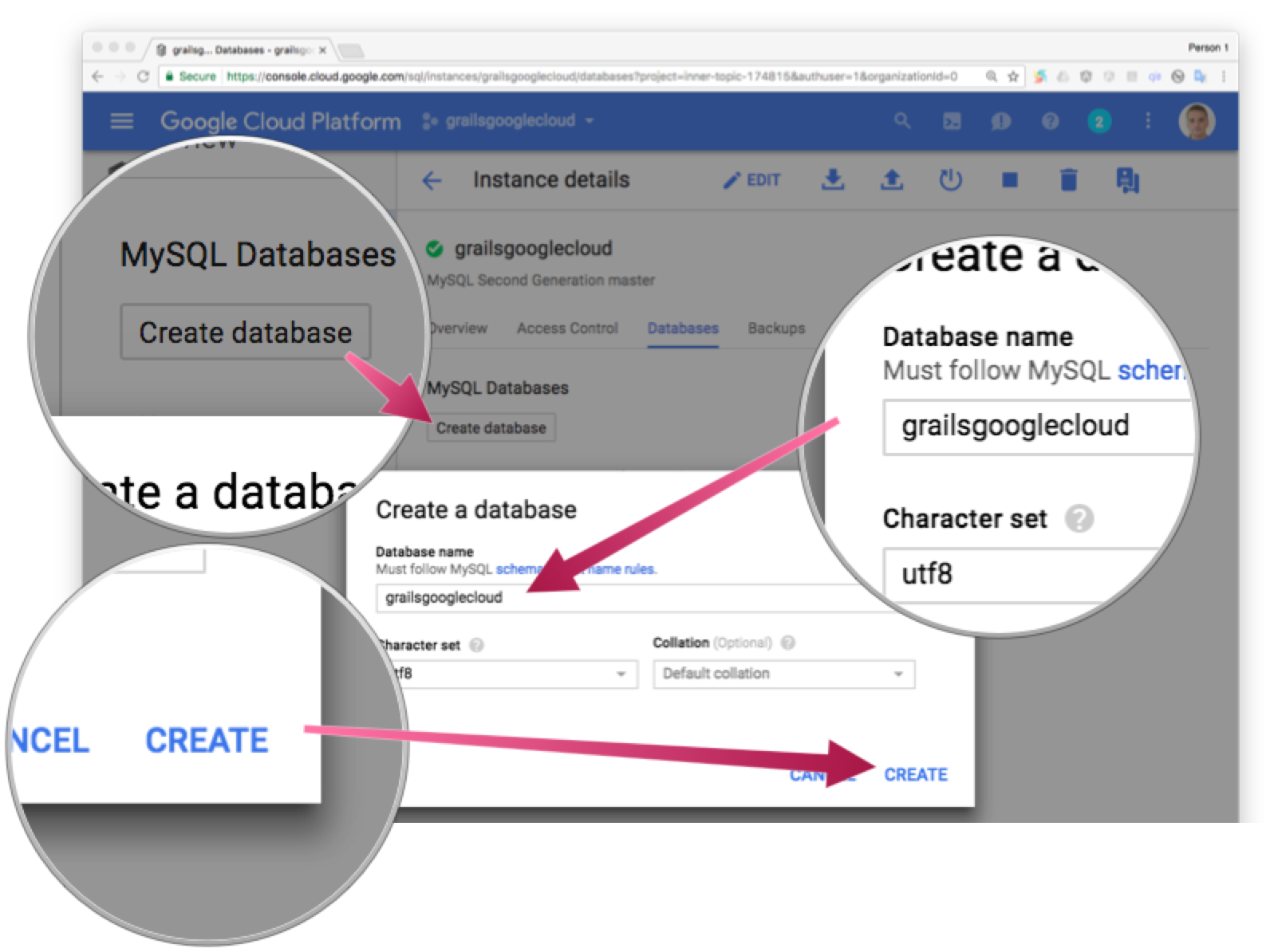Click the EDIT button for the instance
Viewport: 1270px width, 952px height.
coord(751,180)
